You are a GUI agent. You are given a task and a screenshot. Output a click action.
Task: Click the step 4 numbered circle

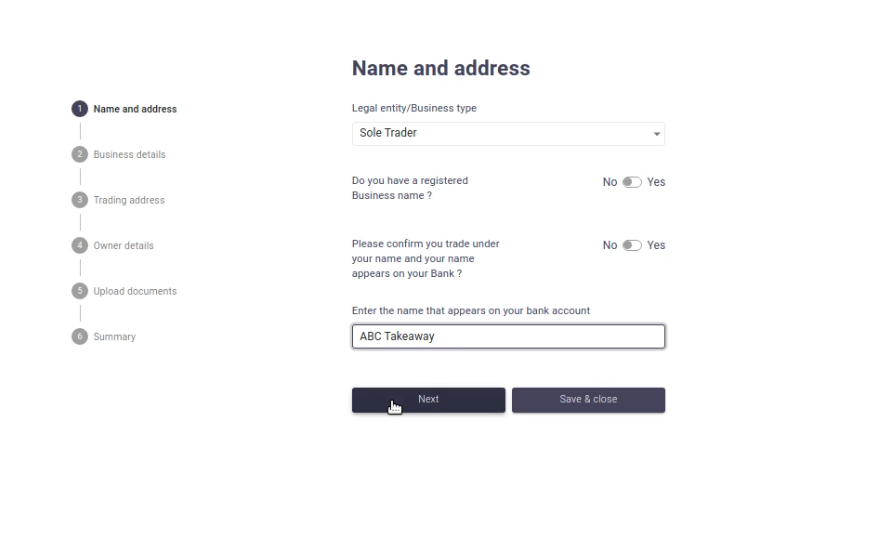click(x=79, y=245)
